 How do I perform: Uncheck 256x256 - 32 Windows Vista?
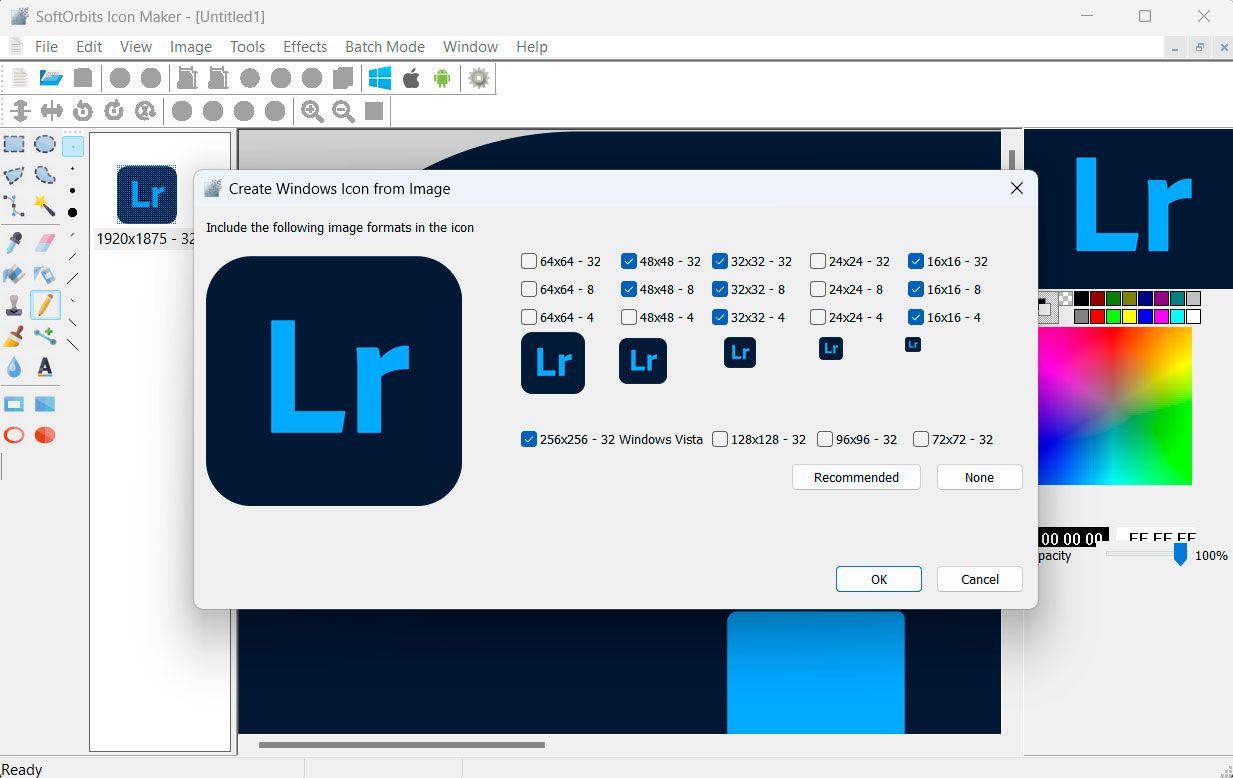tap(529, 439)
